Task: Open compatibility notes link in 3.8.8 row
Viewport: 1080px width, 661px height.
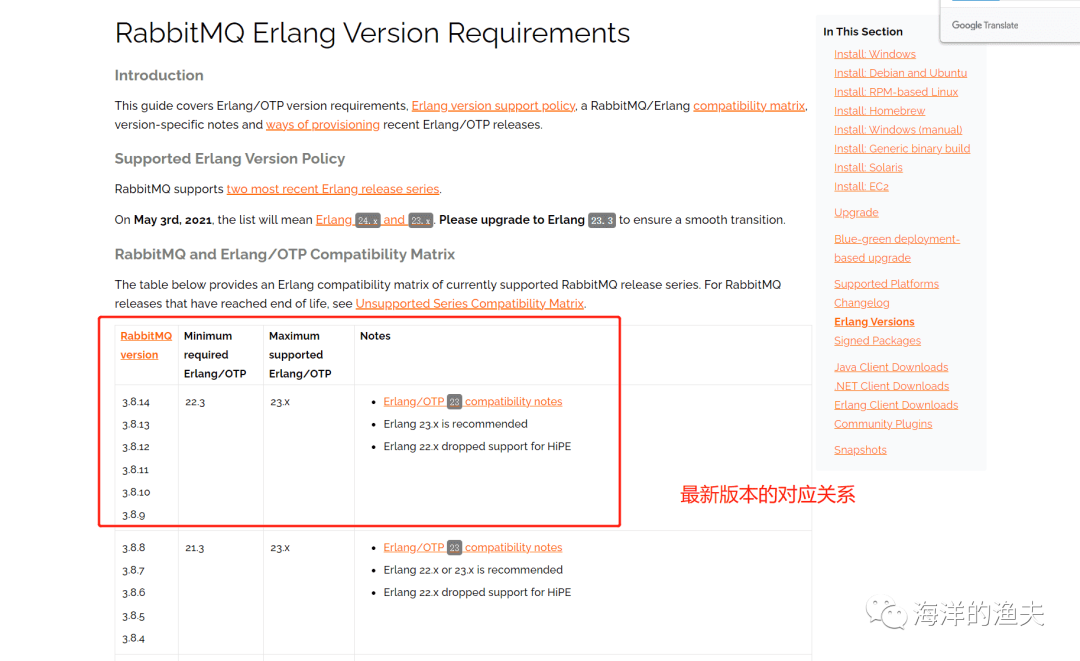Action: pyautogui.click(x=472, y=547)
